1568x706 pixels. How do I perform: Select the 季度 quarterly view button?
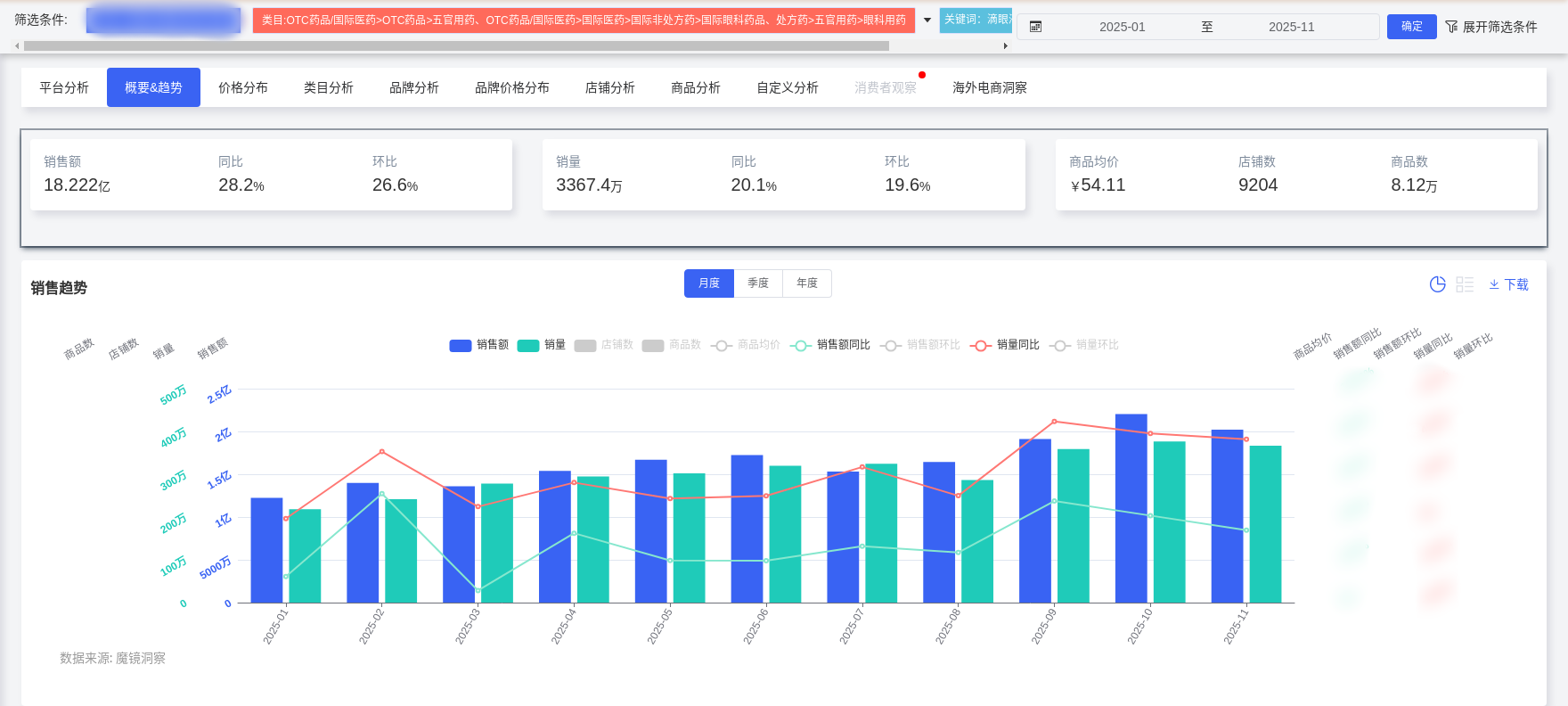click(x=758, y=283)
